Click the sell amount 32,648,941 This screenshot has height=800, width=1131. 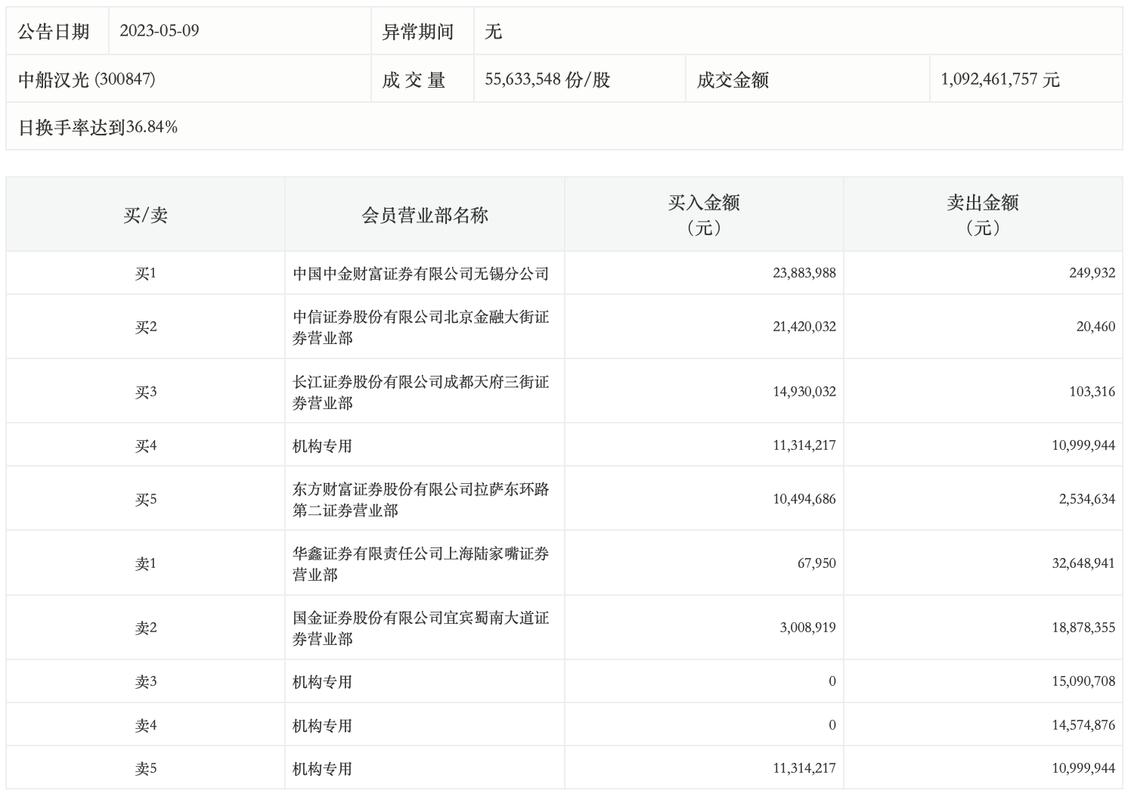[x=1076, y=564]
